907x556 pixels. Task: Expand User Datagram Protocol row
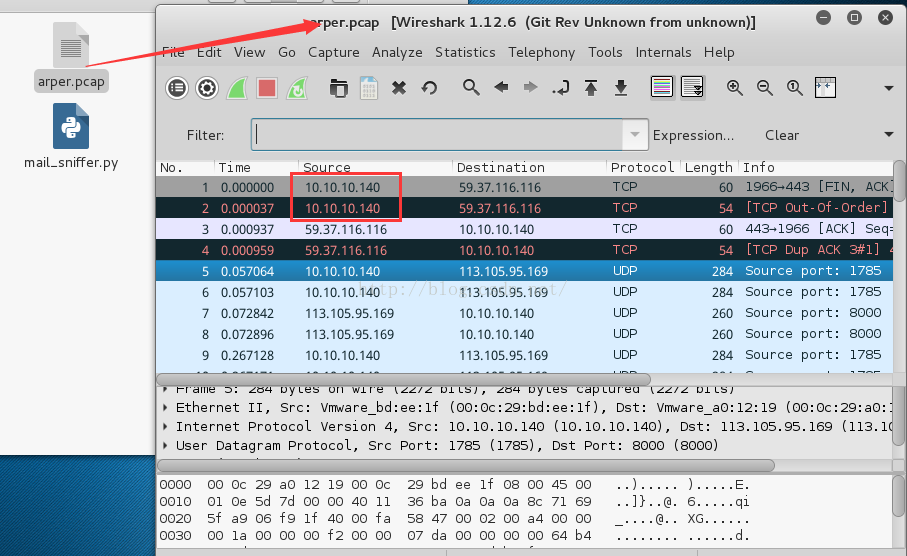(165, 446)
